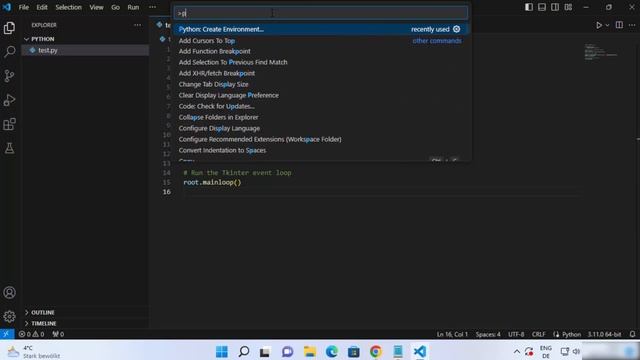This screenshot has width=640, height=360.
Task: Change indentation via Spaces: 4
Action: (488, 334)
